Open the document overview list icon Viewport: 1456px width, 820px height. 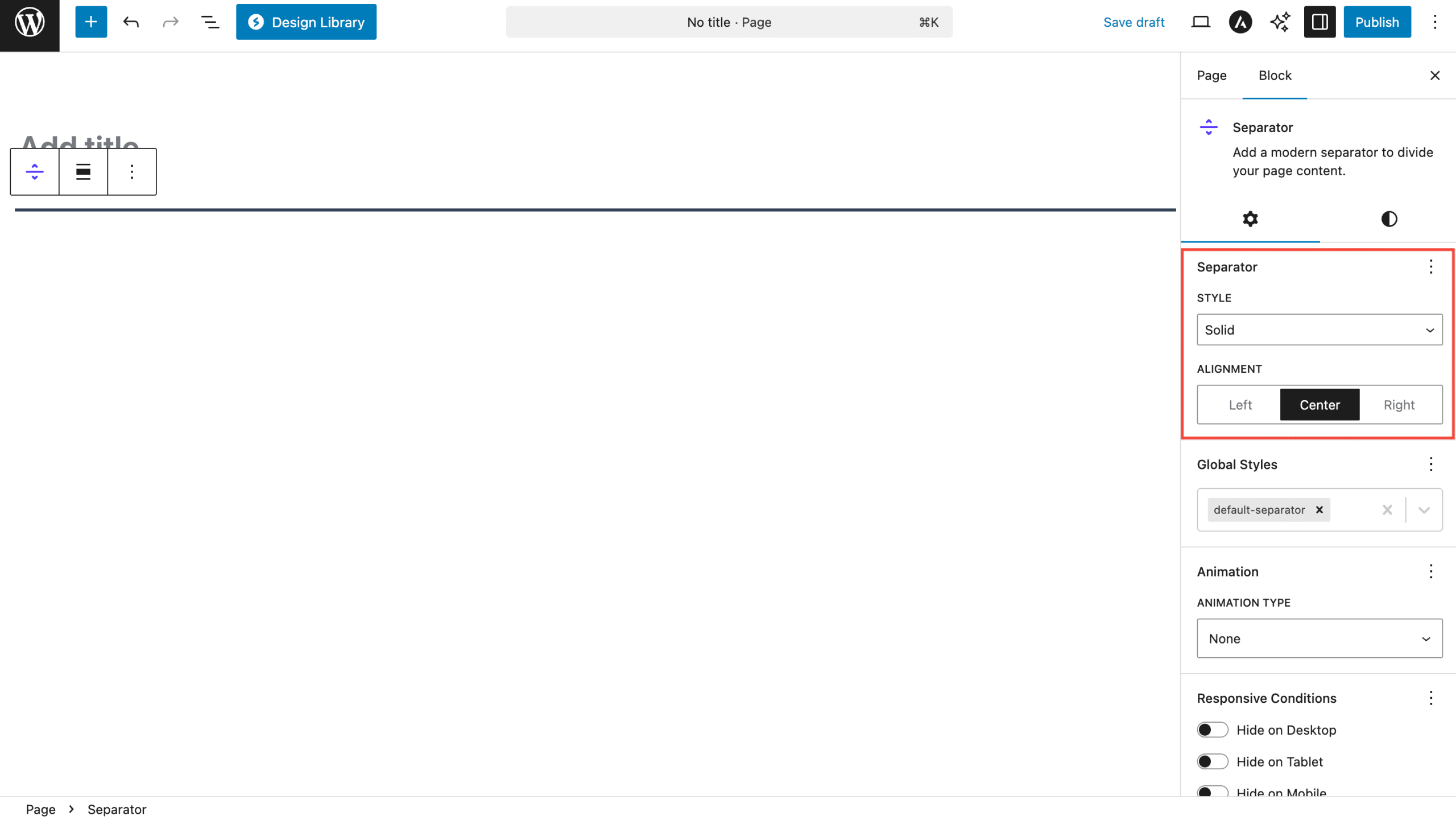[x=210, y=22]
